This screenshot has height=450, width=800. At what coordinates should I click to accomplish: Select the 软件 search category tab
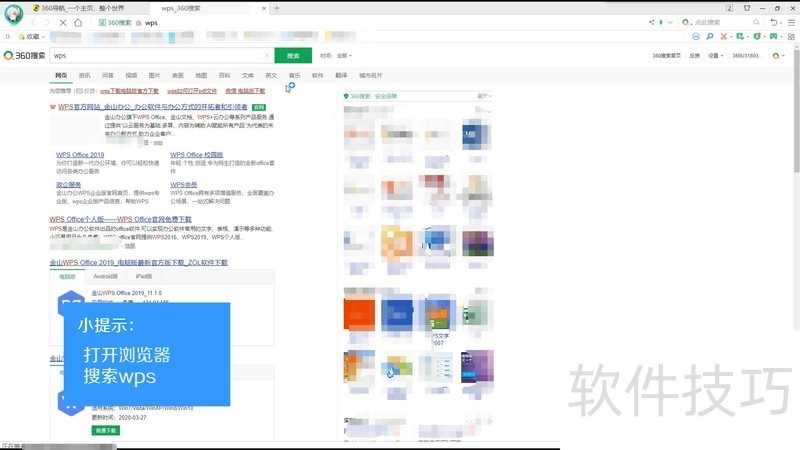(x=318, y=76)
